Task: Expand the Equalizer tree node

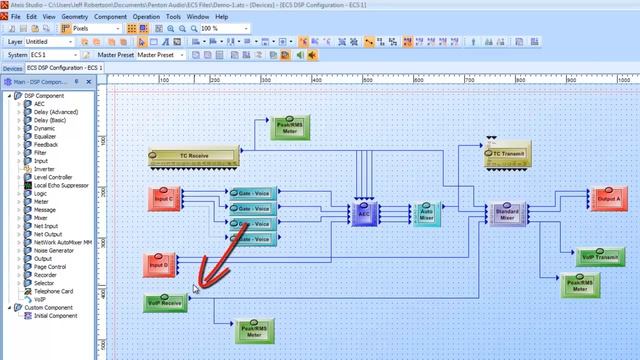Action: 19,136
